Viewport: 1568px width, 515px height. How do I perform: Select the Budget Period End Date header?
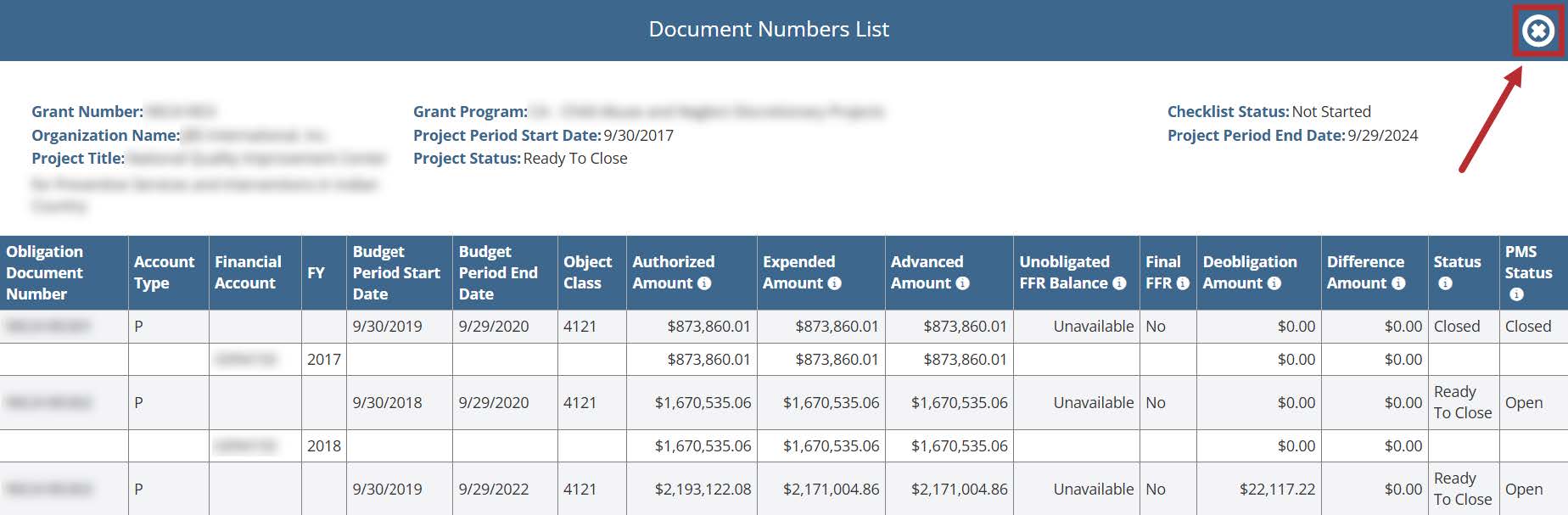498,272
